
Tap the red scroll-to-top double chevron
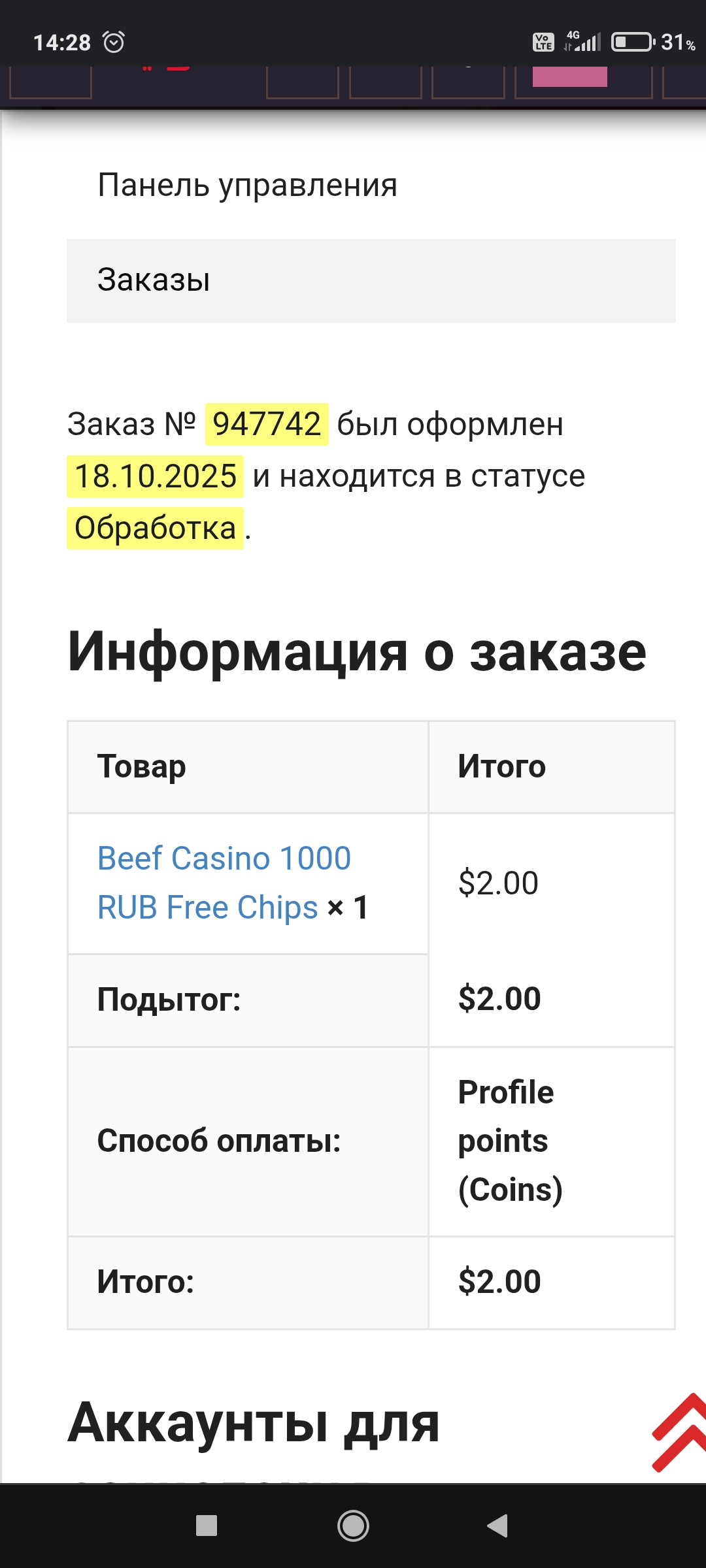click(680, 1432)
